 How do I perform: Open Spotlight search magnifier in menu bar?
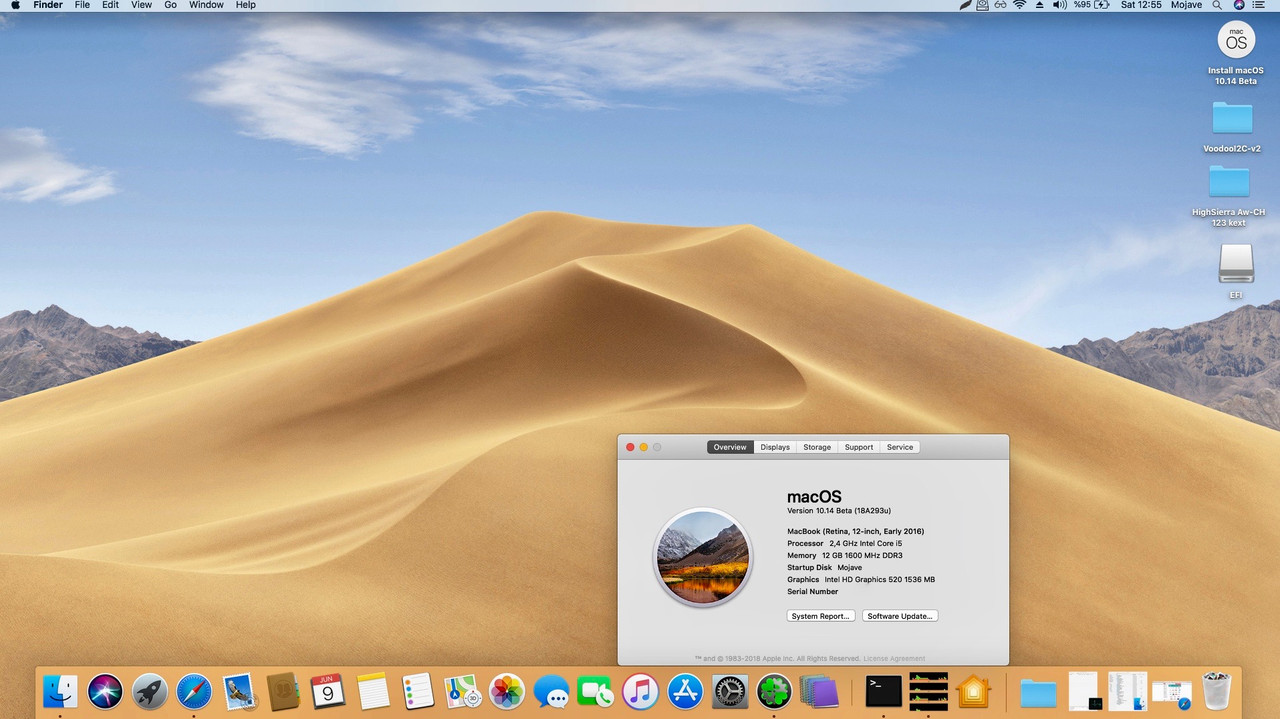click(x=1216, y=5)
